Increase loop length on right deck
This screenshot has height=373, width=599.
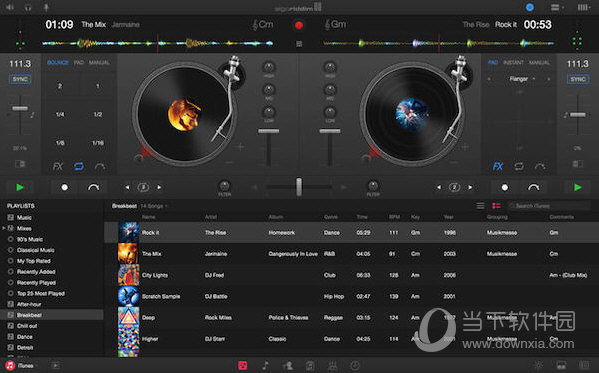point(470,187)
